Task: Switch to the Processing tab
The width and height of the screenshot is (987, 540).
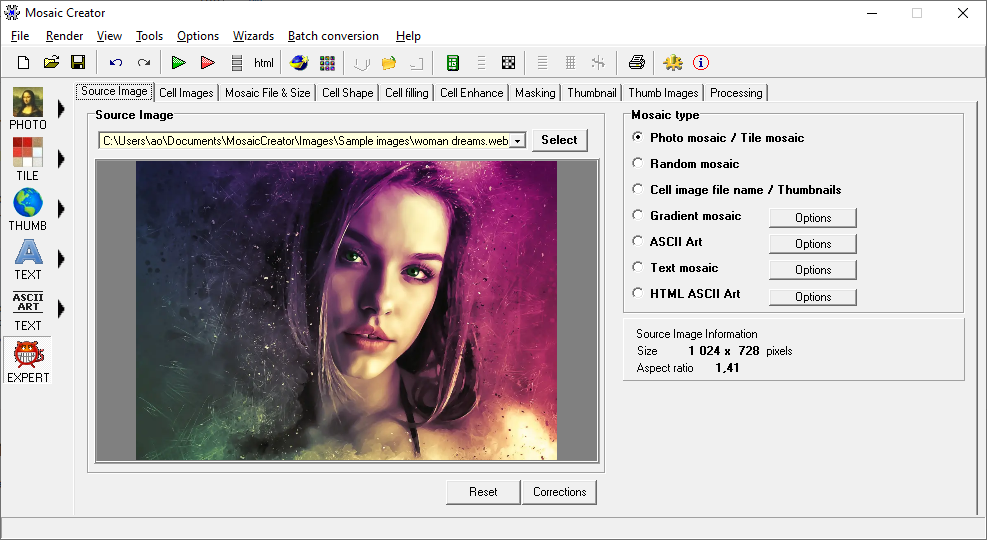Action: tap(736, 93)
